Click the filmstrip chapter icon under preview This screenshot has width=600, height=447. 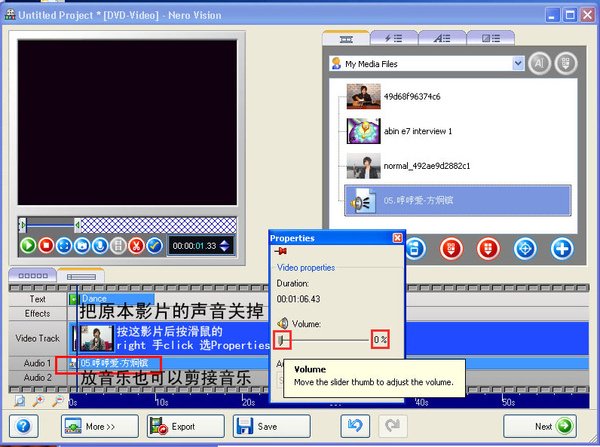coord(118,245)
